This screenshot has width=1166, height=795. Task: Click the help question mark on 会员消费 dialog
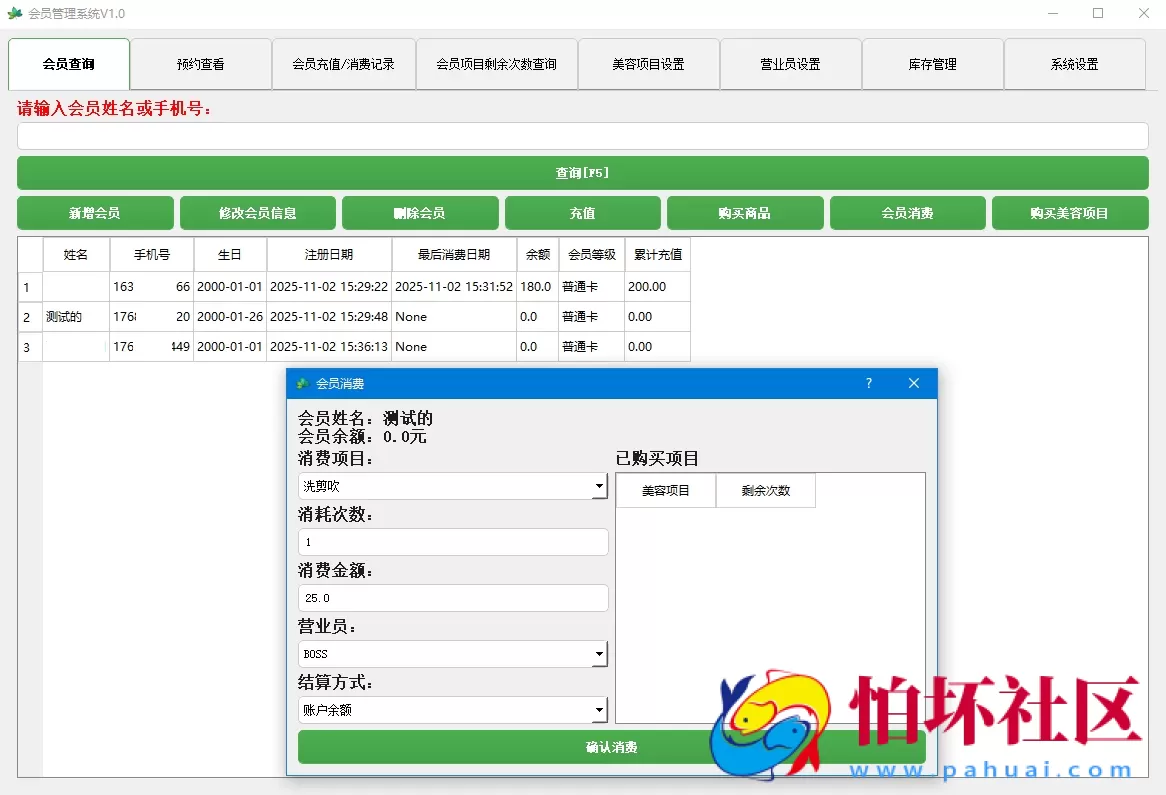tap(868, 383)
